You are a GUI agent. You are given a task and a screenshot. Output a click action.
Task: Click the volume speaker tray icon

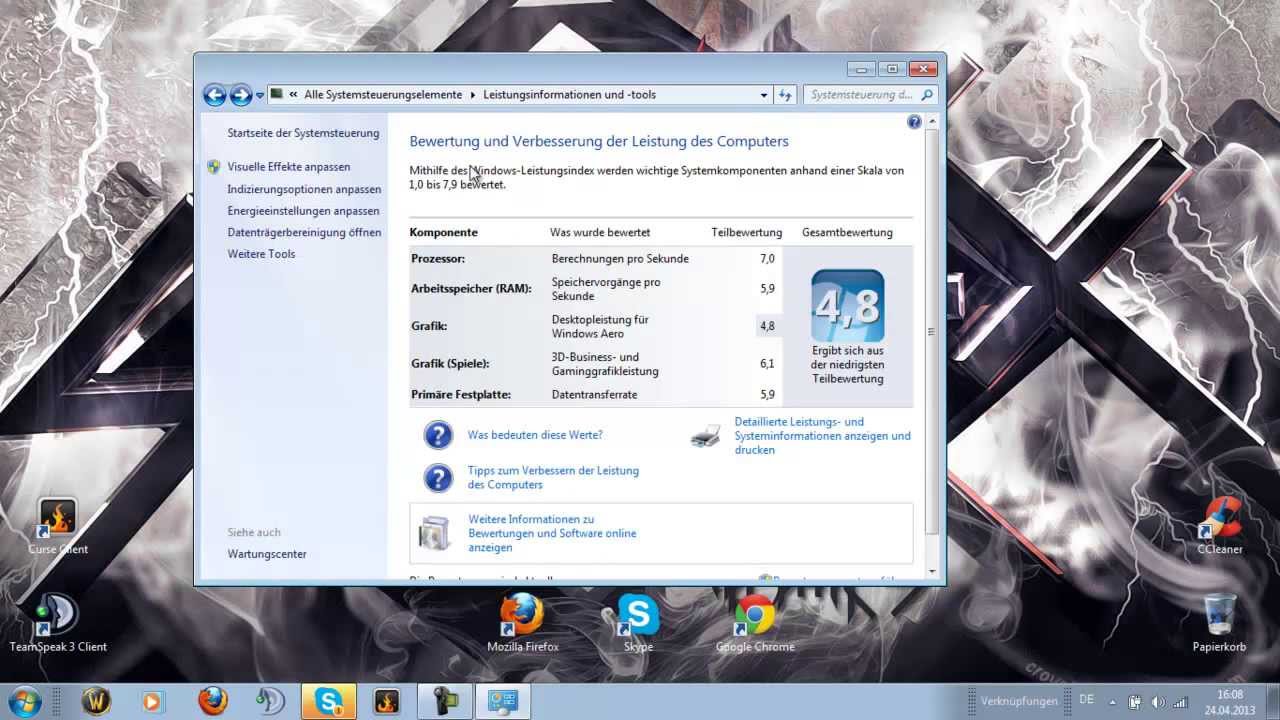(1158, 702)
